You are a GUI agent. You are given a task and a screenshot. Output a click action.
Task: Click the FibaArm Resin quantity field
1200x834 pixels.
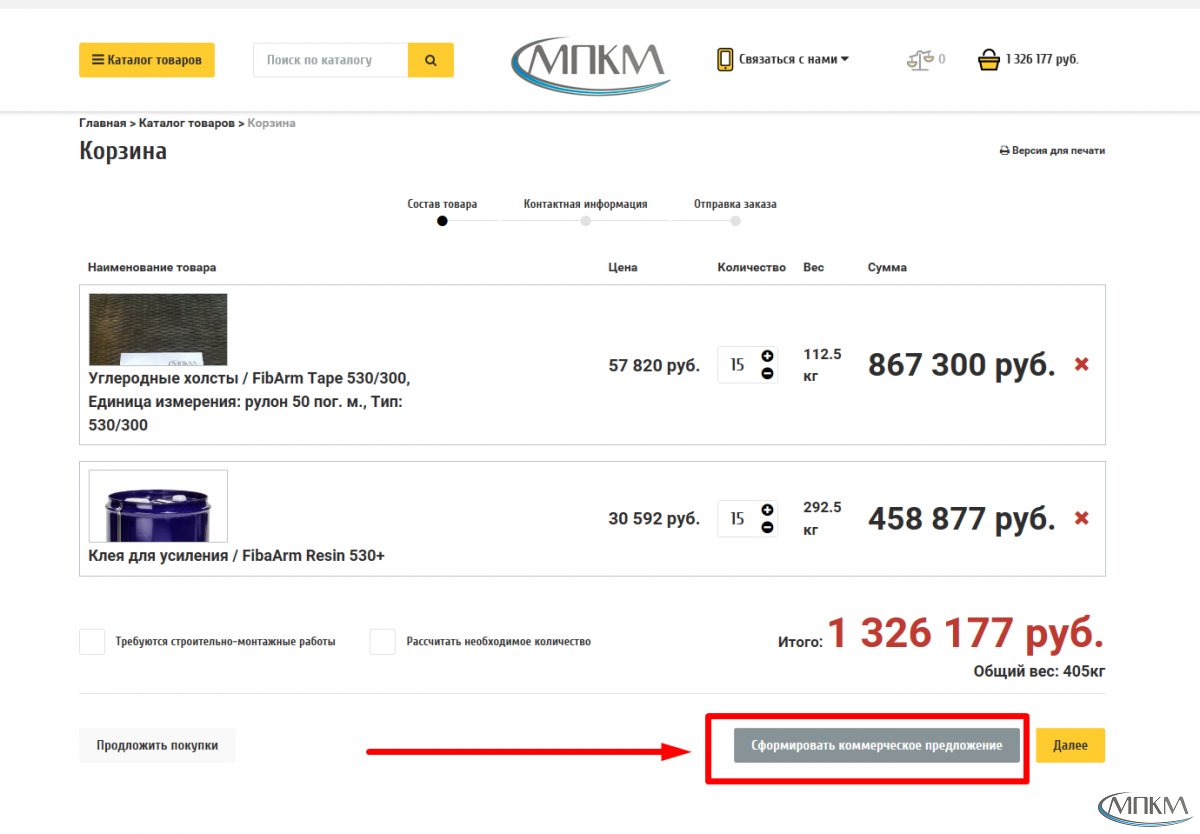pyautogui.click(x=737, y=519)
